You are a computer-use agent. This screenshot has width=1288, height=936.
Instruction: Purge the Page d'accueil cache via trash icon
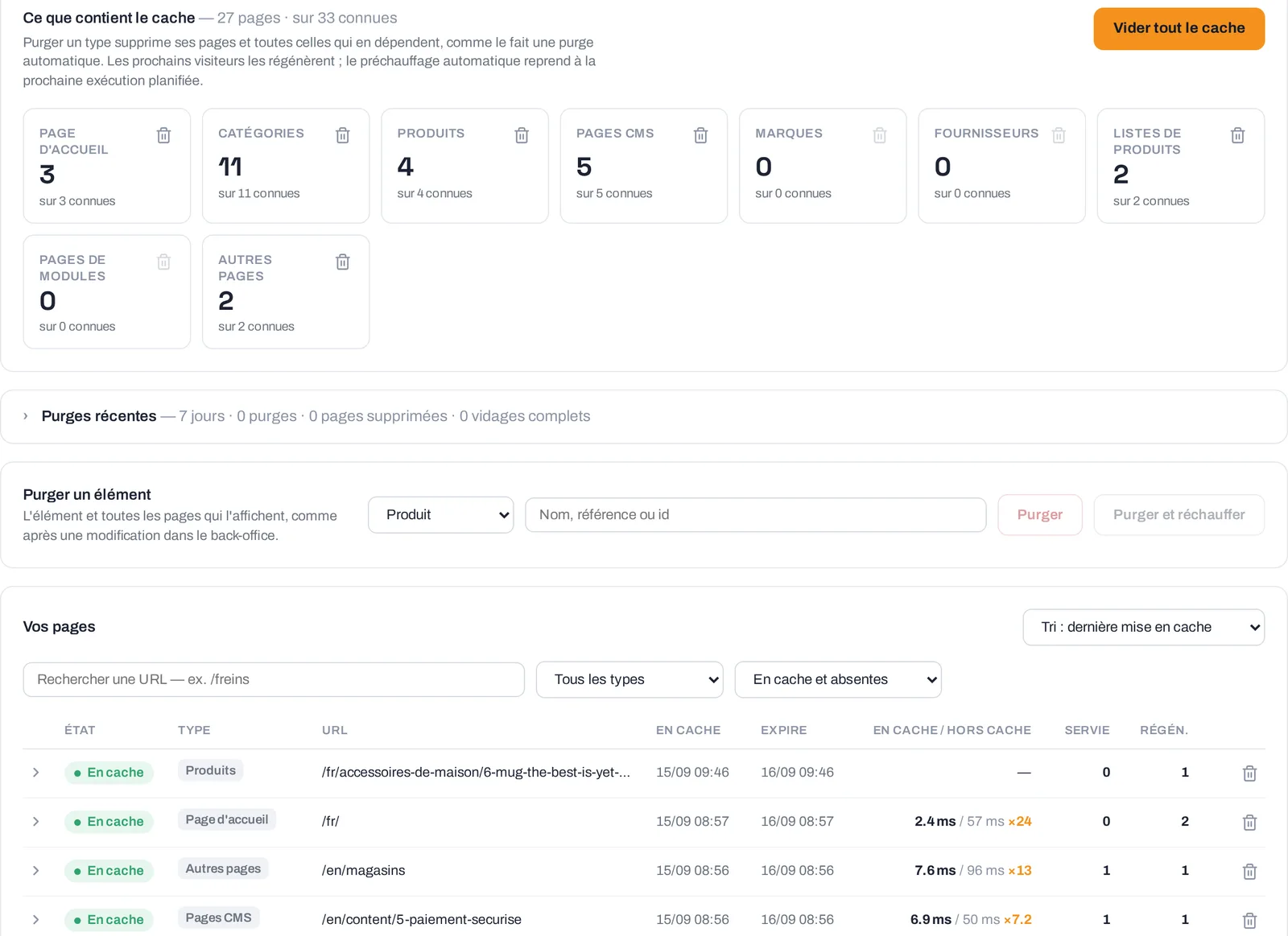(163, 135)
